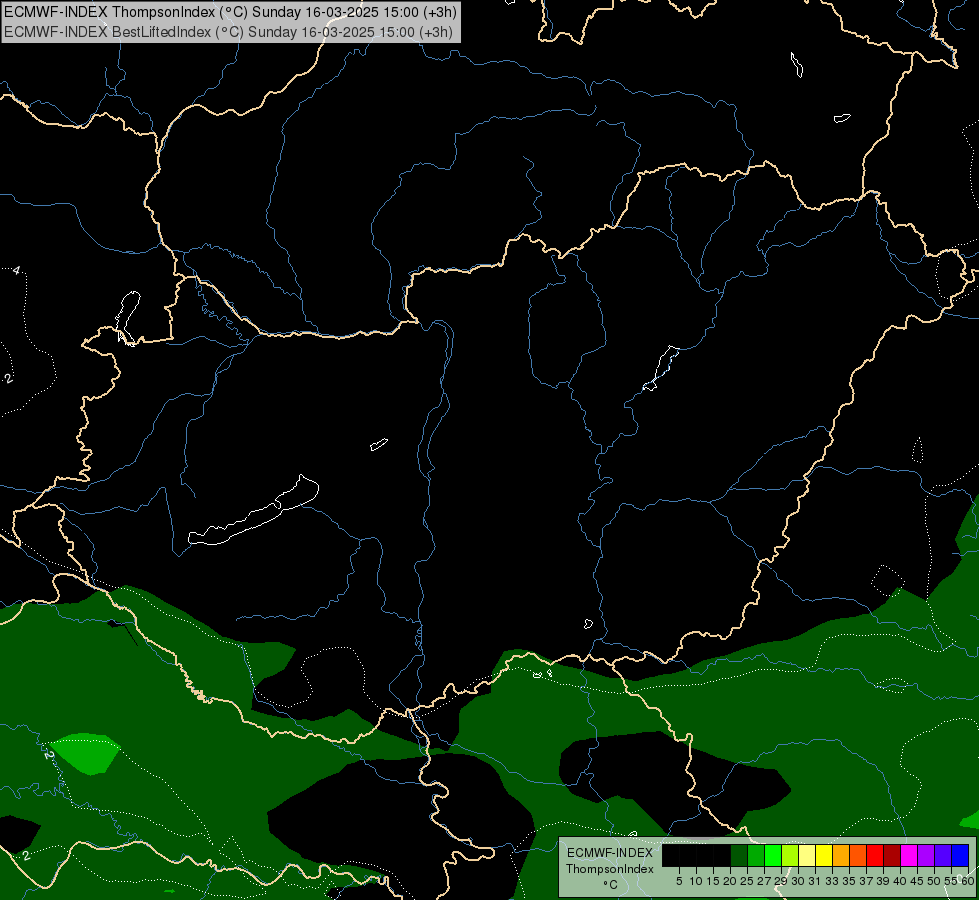Select the red-orange 35–37 legend swatch
Viewport: 979px width, 900px height.
(x=858, y=855)
